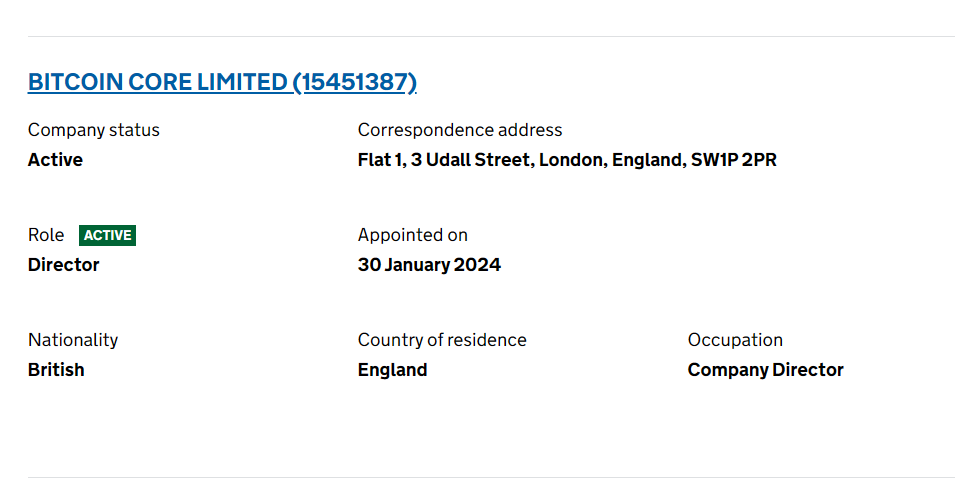Select the bold 'Active' company status value
This screenshot has width=955, height=478.
55,160
